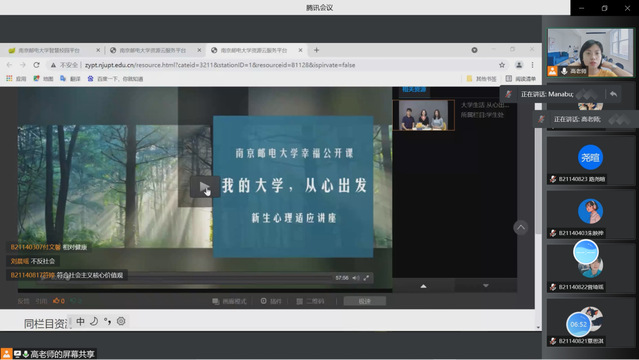Image resolution: width=639 pixels, height=360 pixels.
Task: Click reply arrow on speaking notification
Action: (613, 94)
